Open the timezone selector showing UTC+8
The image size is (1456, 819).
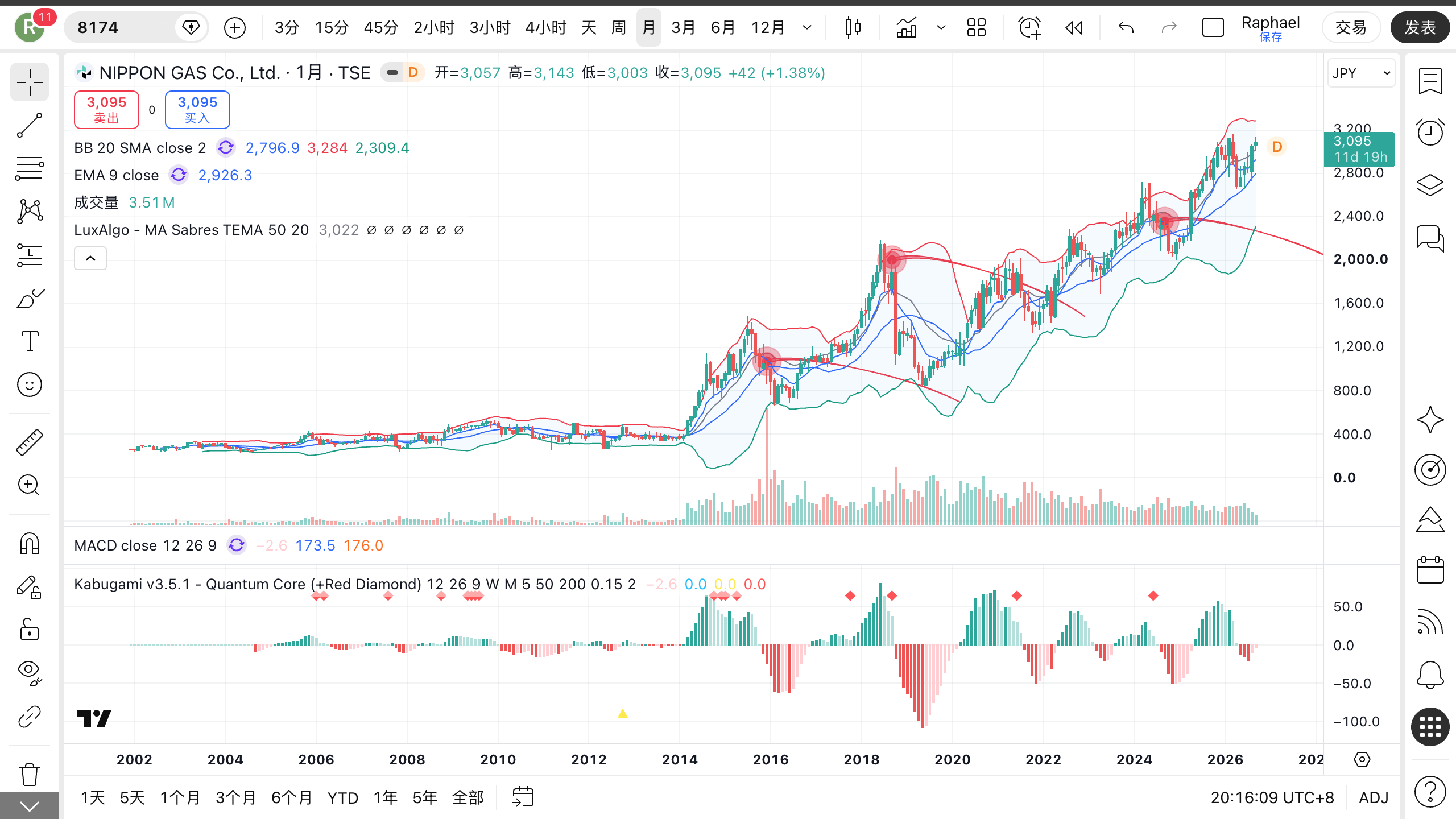(1272, 797)
